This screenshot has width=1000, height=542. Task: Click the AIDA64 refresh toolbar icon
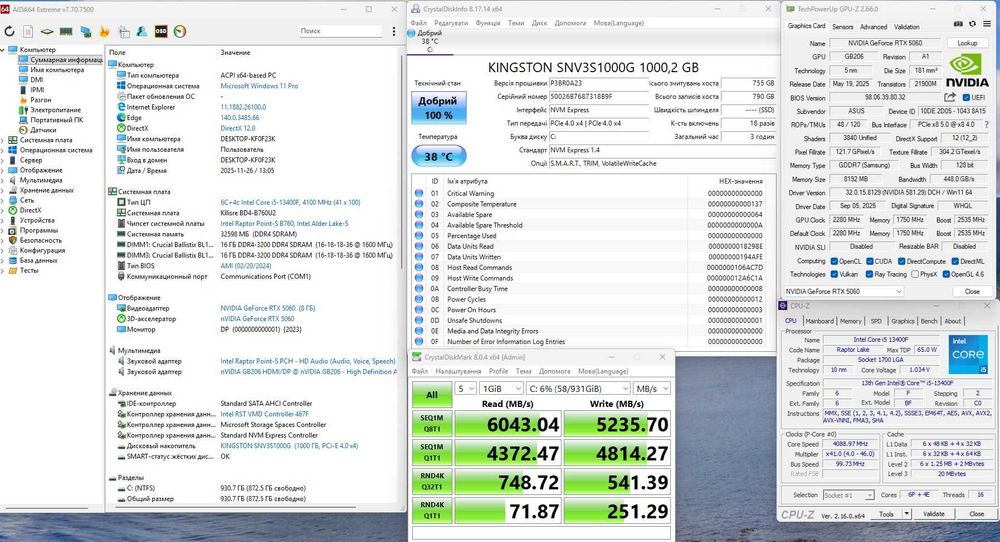(x=9, y=31)
